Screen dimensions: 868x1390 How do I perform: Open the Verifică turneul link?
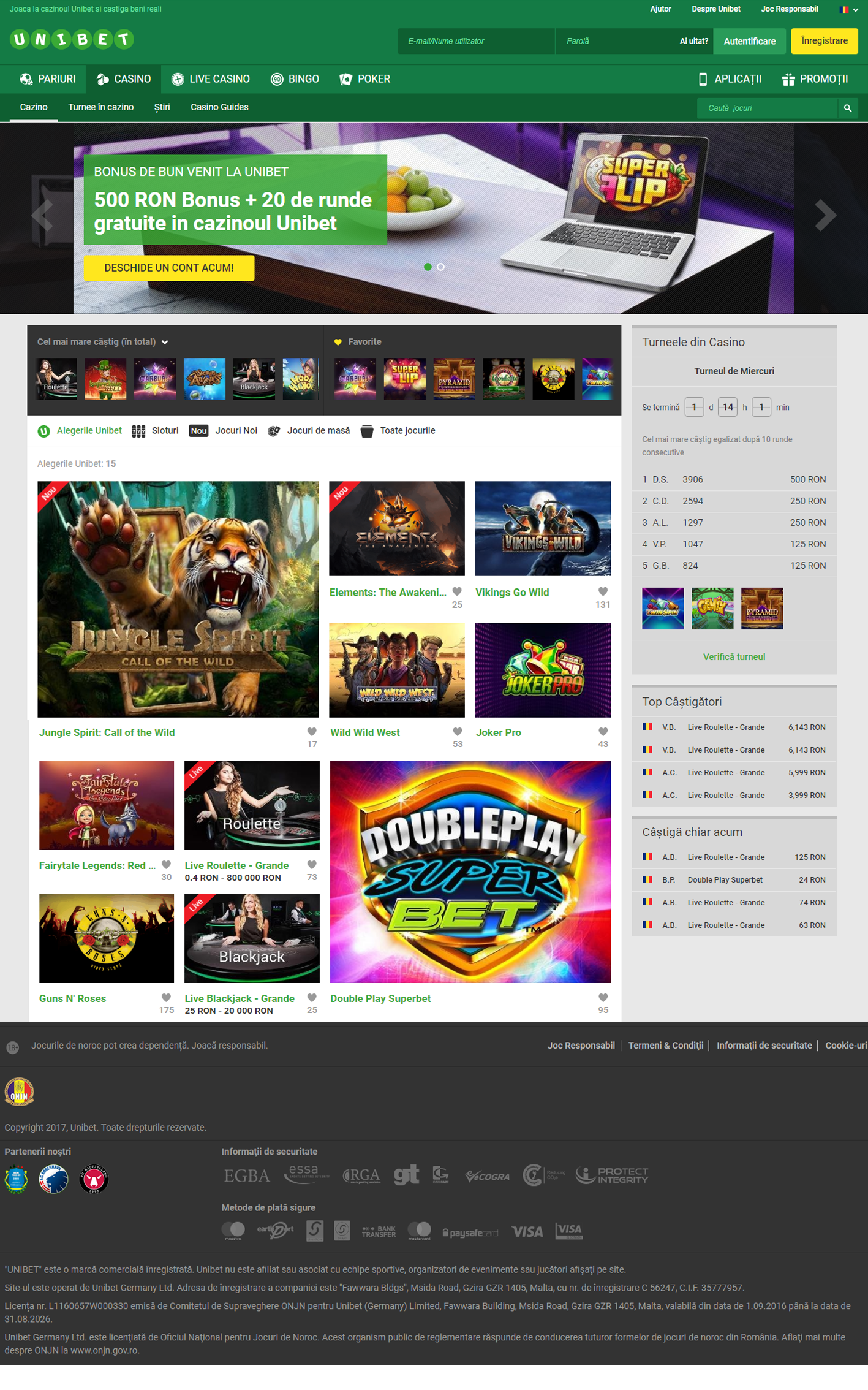(734, 657)
